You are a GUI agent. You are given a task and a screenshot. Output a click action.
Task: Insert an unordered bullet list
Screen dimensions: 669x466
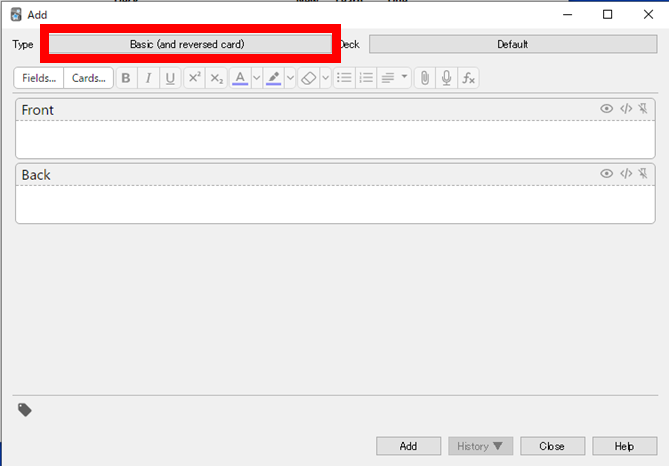pyautogui.click(x=344, y=78)
